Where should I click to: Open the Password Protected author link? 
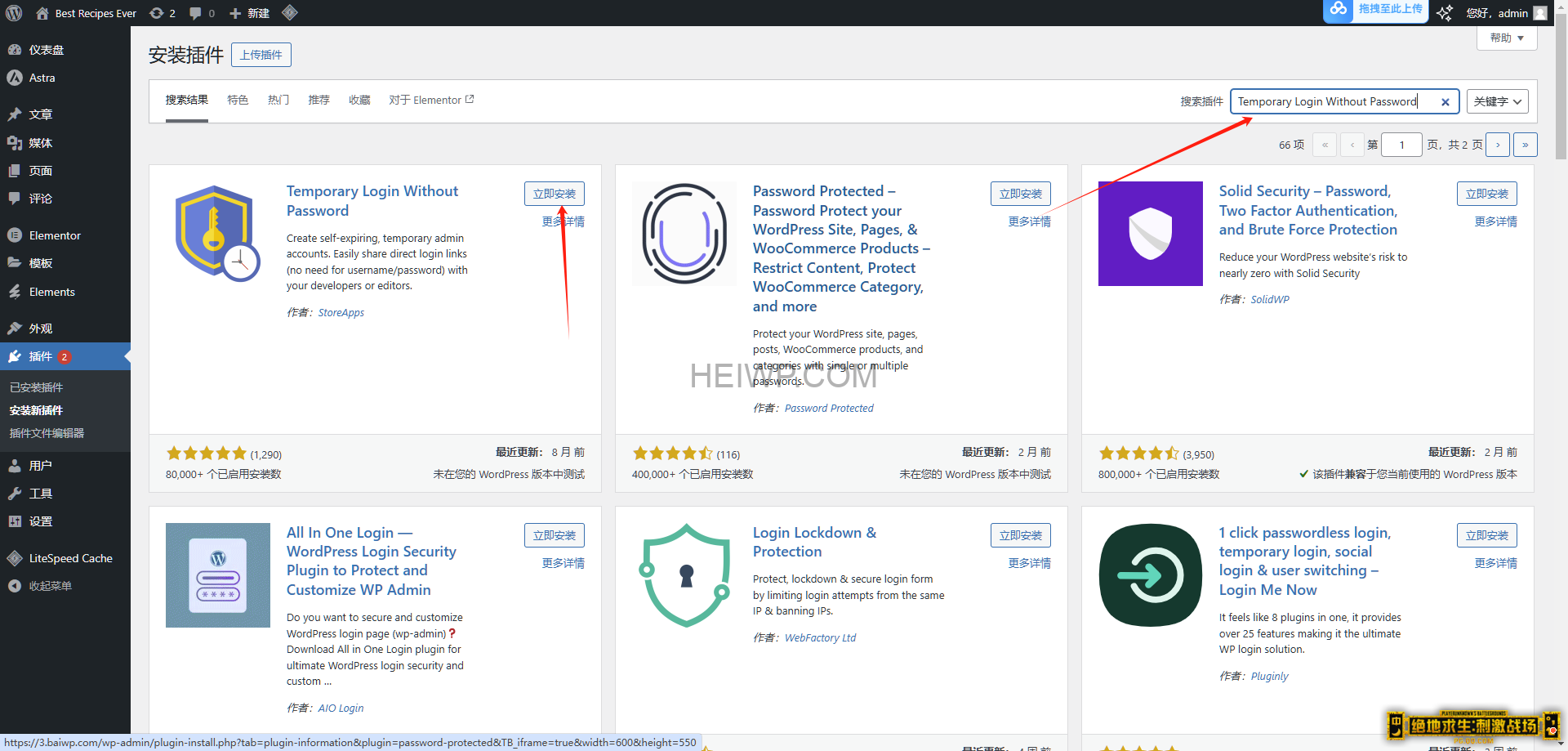829,409
